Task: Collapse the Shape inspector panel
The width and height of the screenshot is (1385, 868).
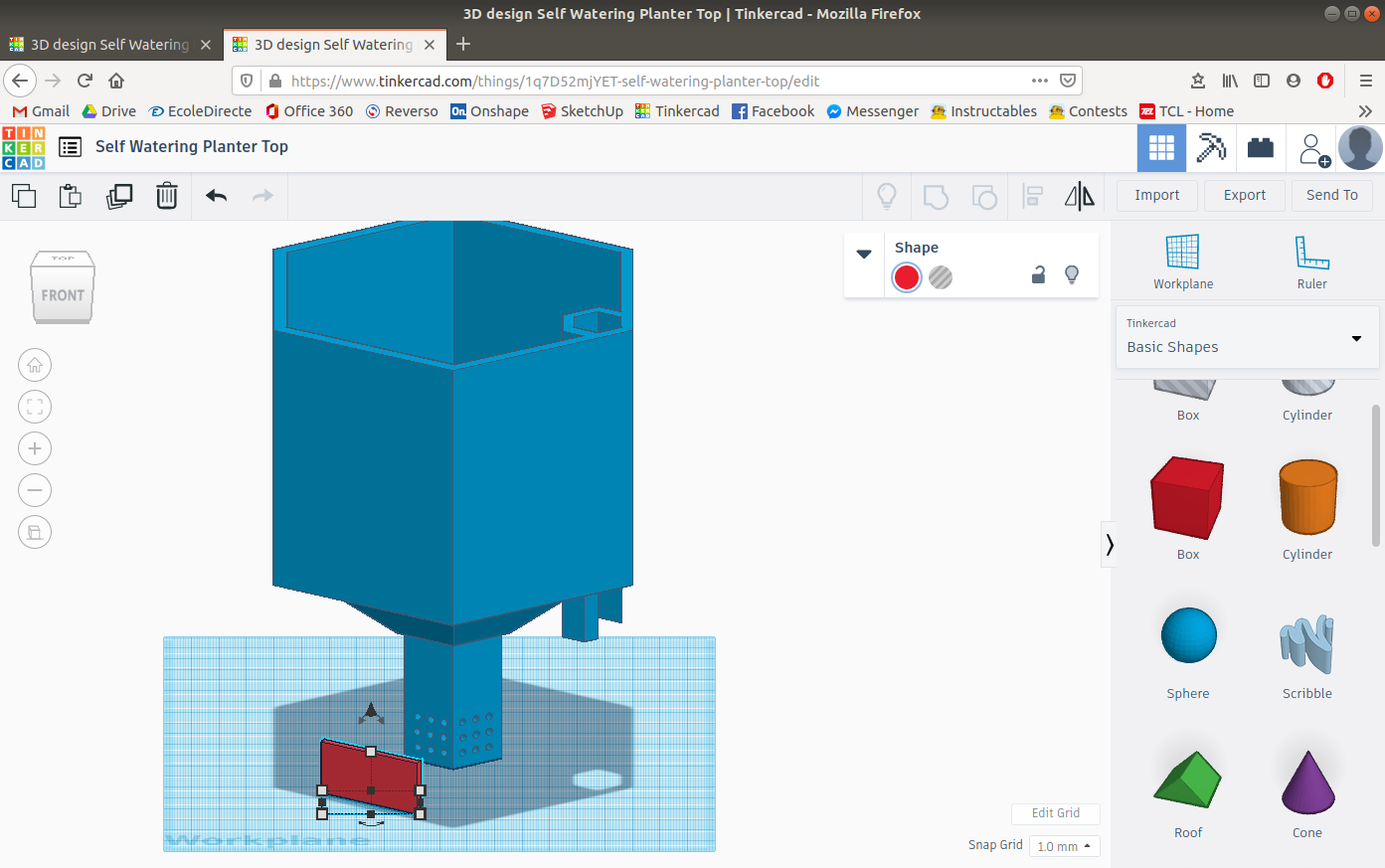Action: click(x=864, y=254)
